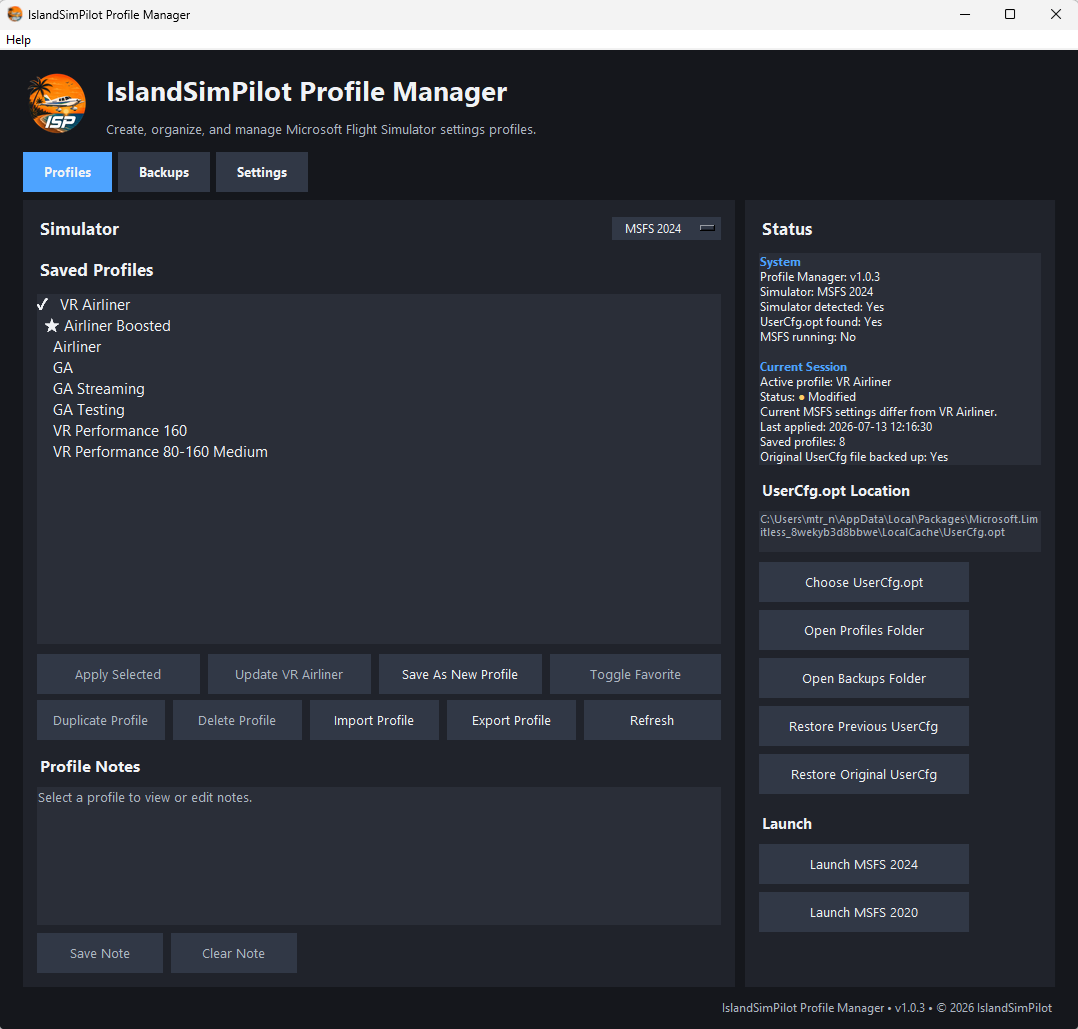Switch to the Backups tab
The height and width of the screenshot is (1029, 1078).
click(164, 172)
